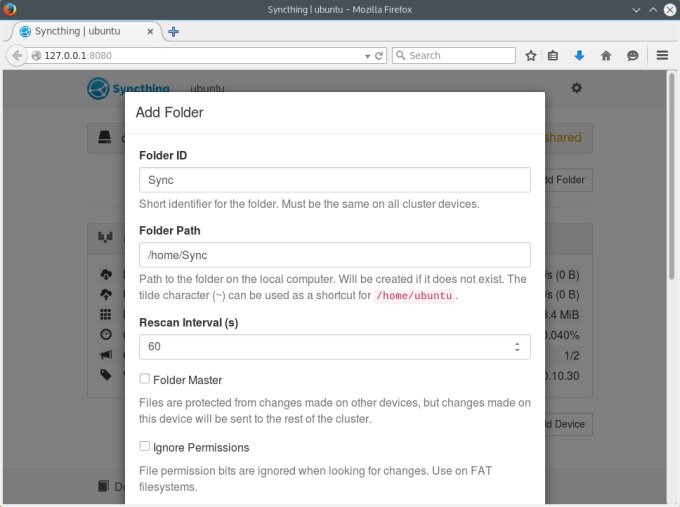
Task: Click the cloud upload rate icon
Action: point(106,294)
